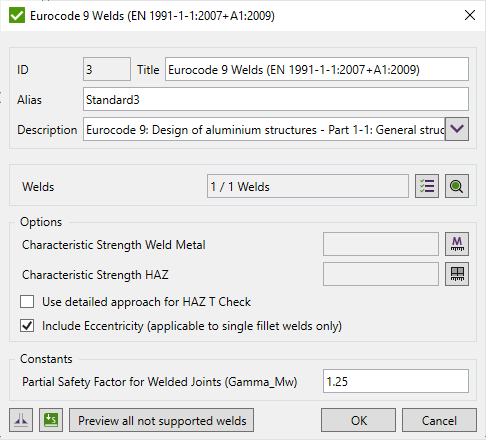
Task: Click the Characteristic Strength Weld Metal field
Action: [381, 244]
